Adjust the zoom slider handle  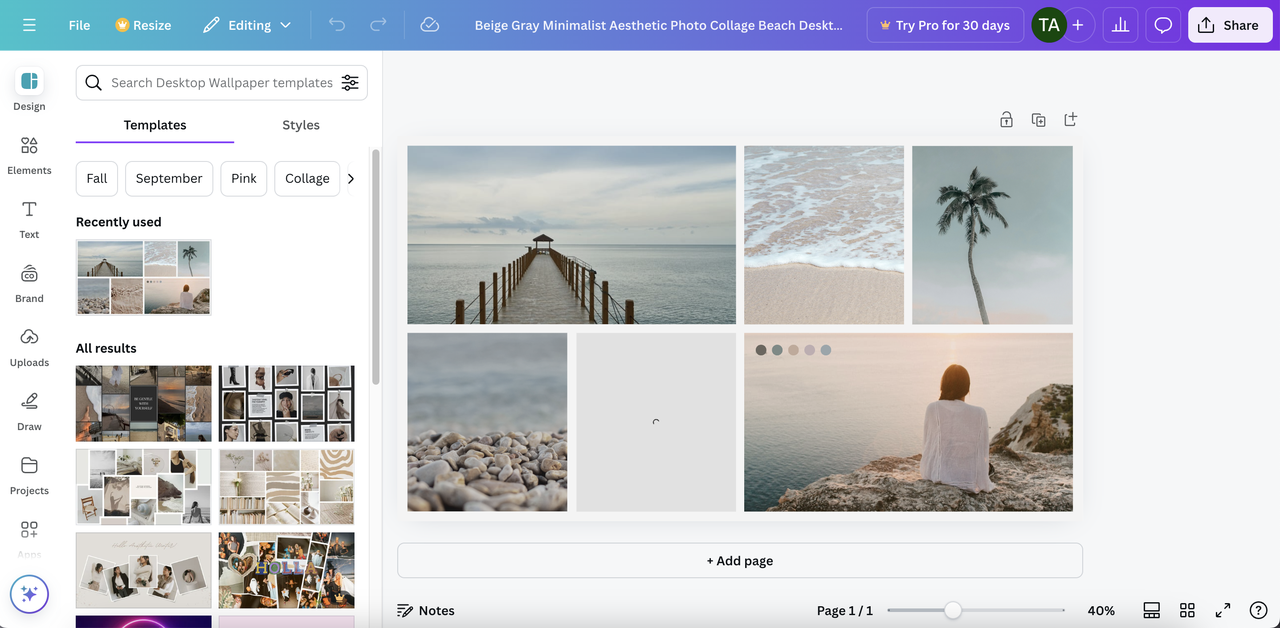[953, 610]
